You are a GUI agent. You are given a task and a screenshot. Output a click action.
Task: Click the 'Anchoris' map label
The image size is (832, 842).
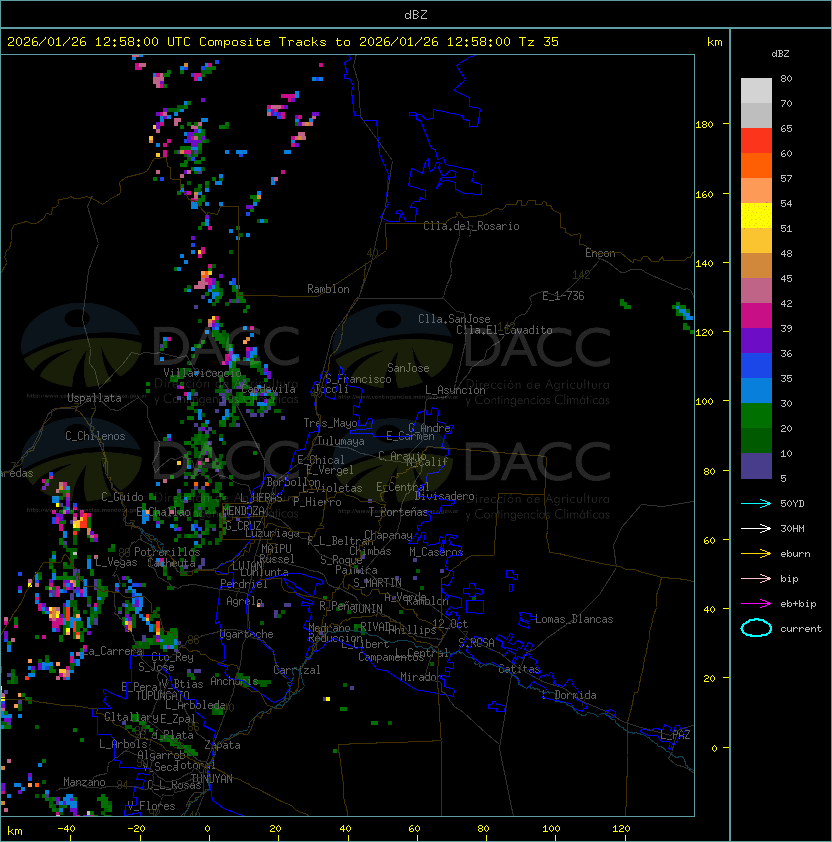click(234, 681)
